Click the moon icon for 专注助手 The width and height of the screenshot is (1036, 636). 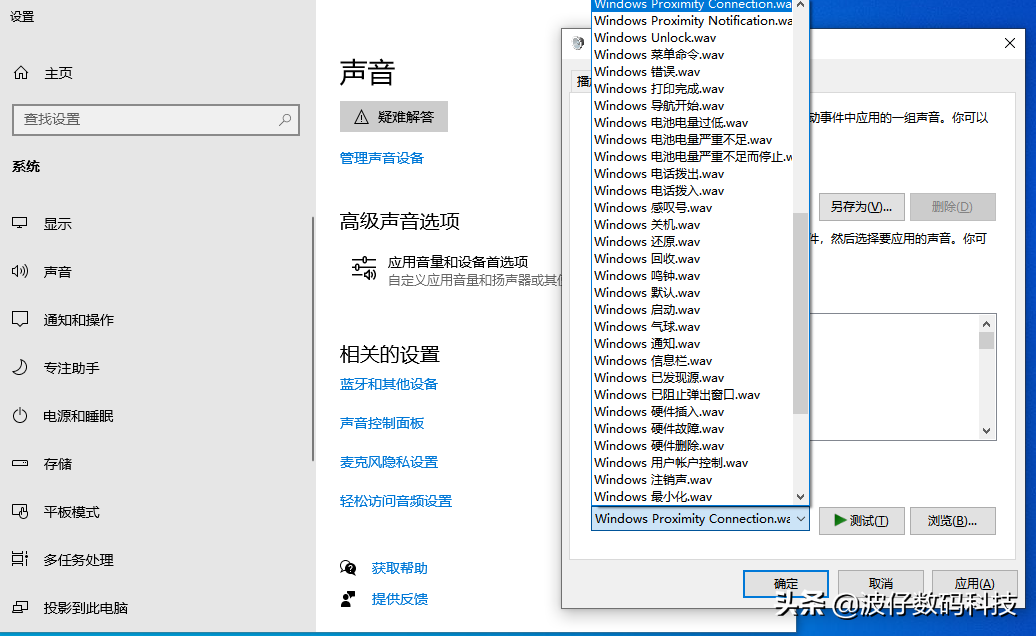click(20, 367)
